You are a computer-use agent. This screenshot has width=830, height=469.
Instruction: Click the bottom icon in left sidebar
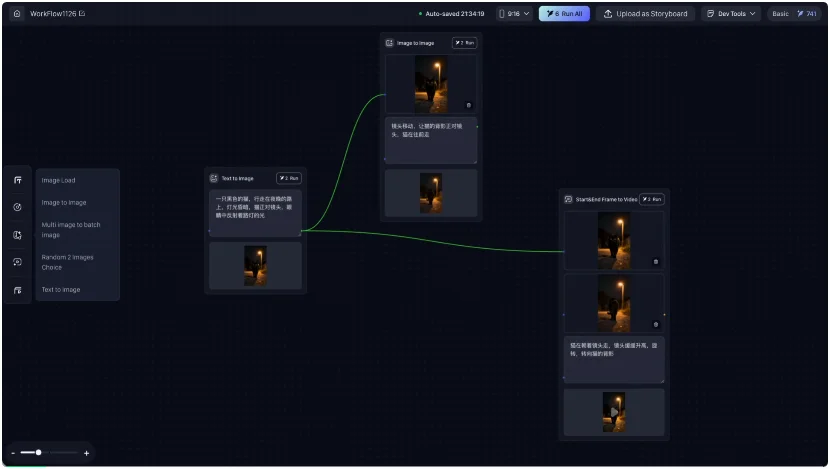[x=17, y=290]
